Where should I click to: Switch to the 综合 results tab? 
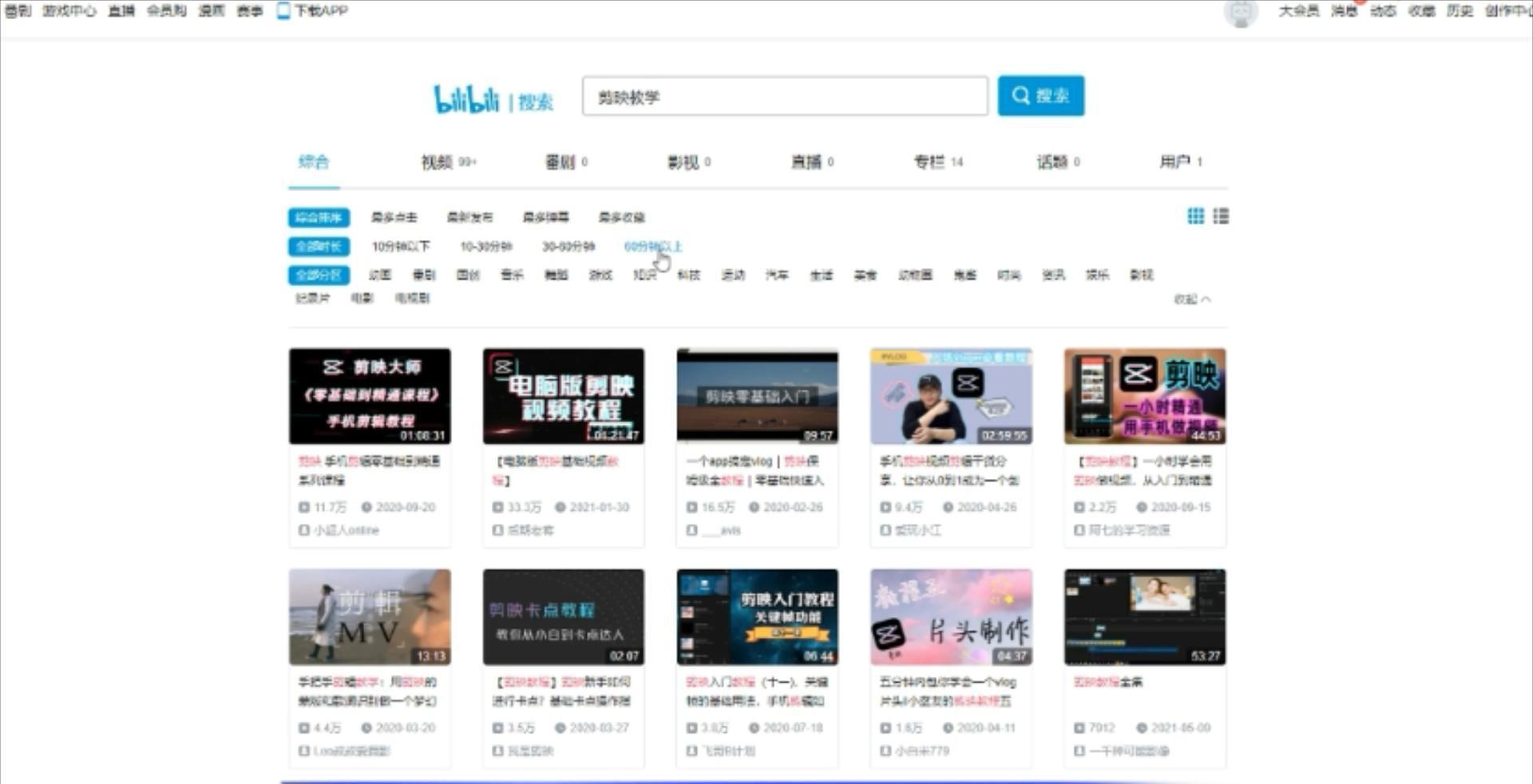point(314,162)
